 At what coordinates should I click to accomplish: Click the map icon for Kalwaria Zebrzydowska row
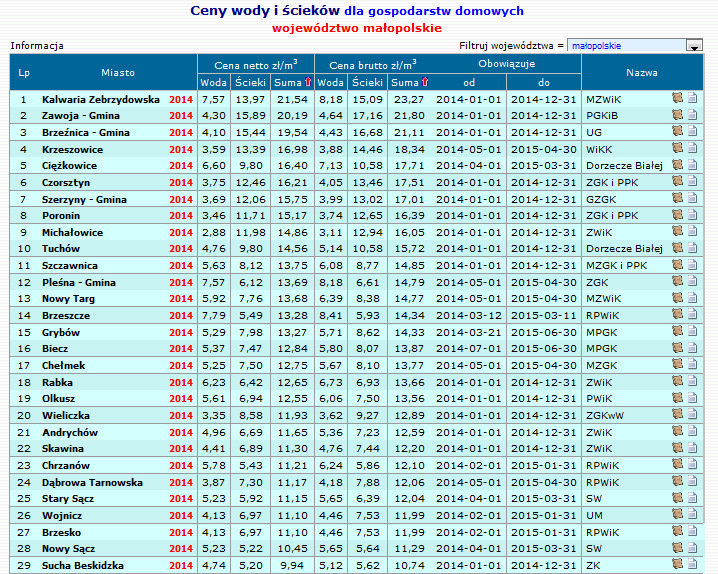click(677, 99)
